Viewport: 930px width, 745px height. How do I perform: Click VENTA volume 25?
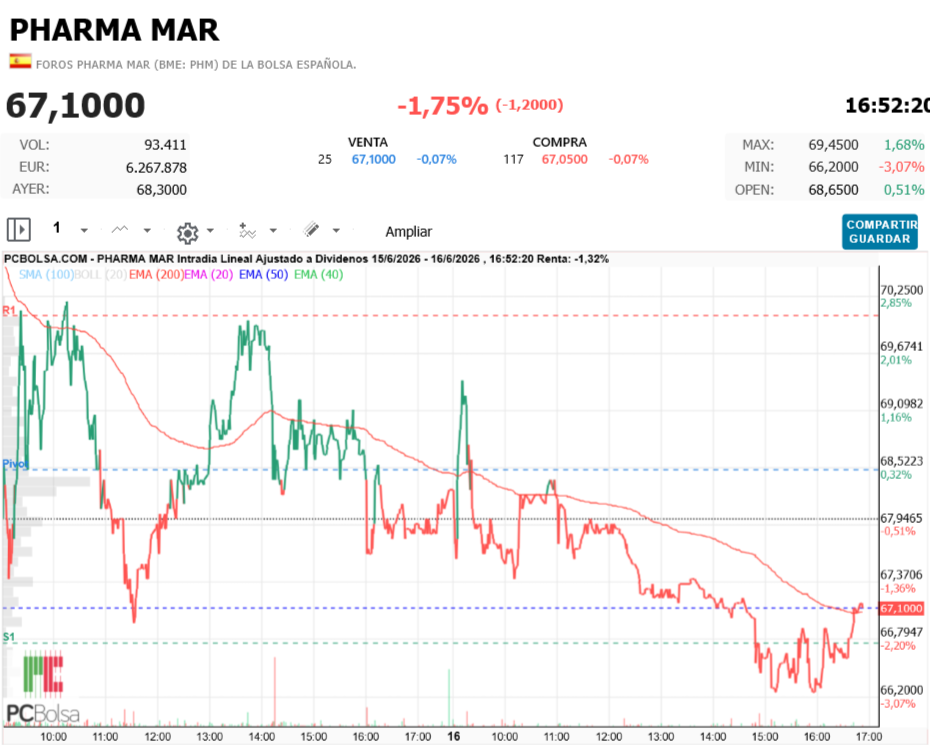[x=325, y=160]
